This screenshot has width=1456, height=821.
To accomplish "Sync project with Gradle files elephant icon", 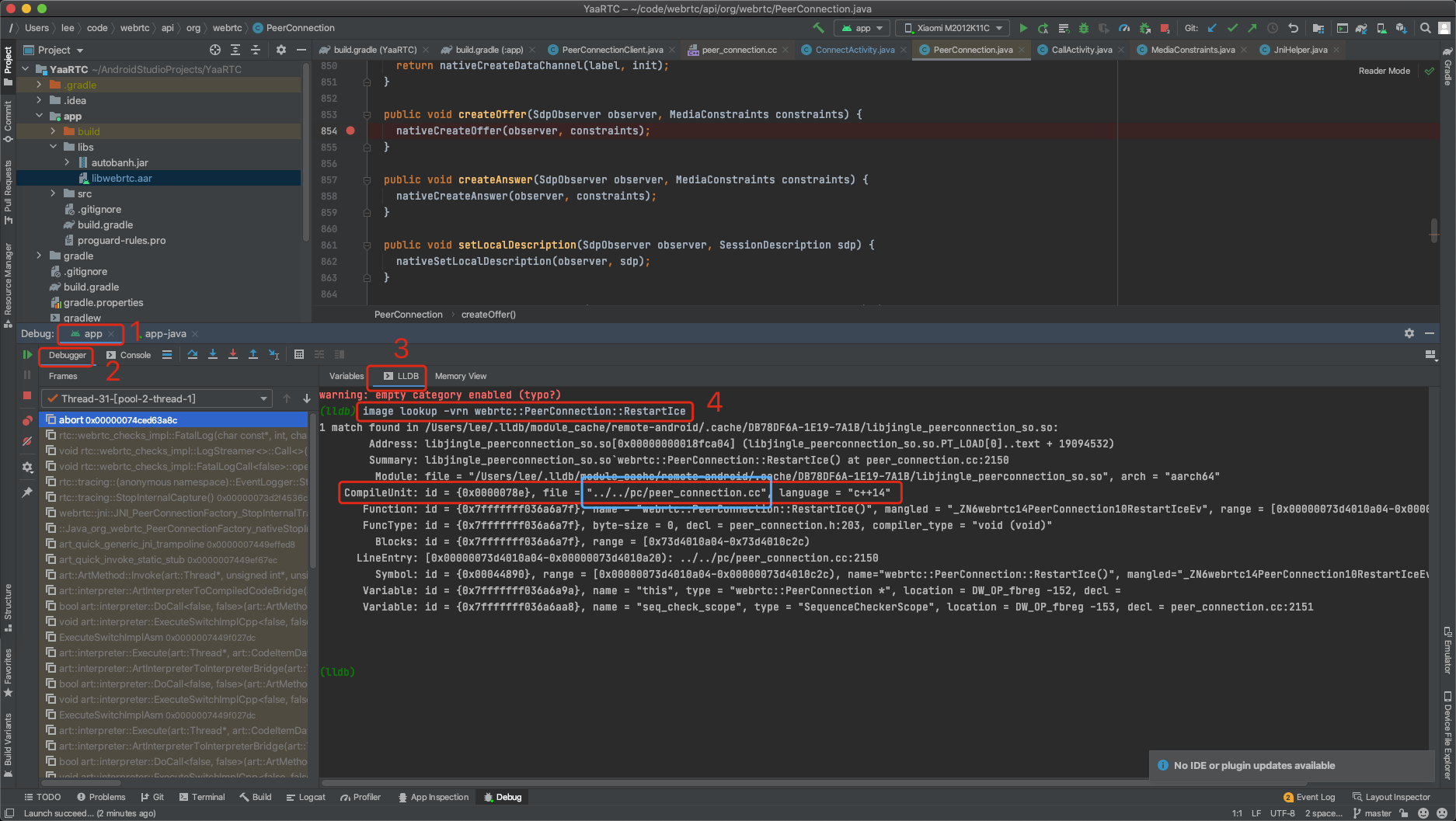I will coord(1361,28).
